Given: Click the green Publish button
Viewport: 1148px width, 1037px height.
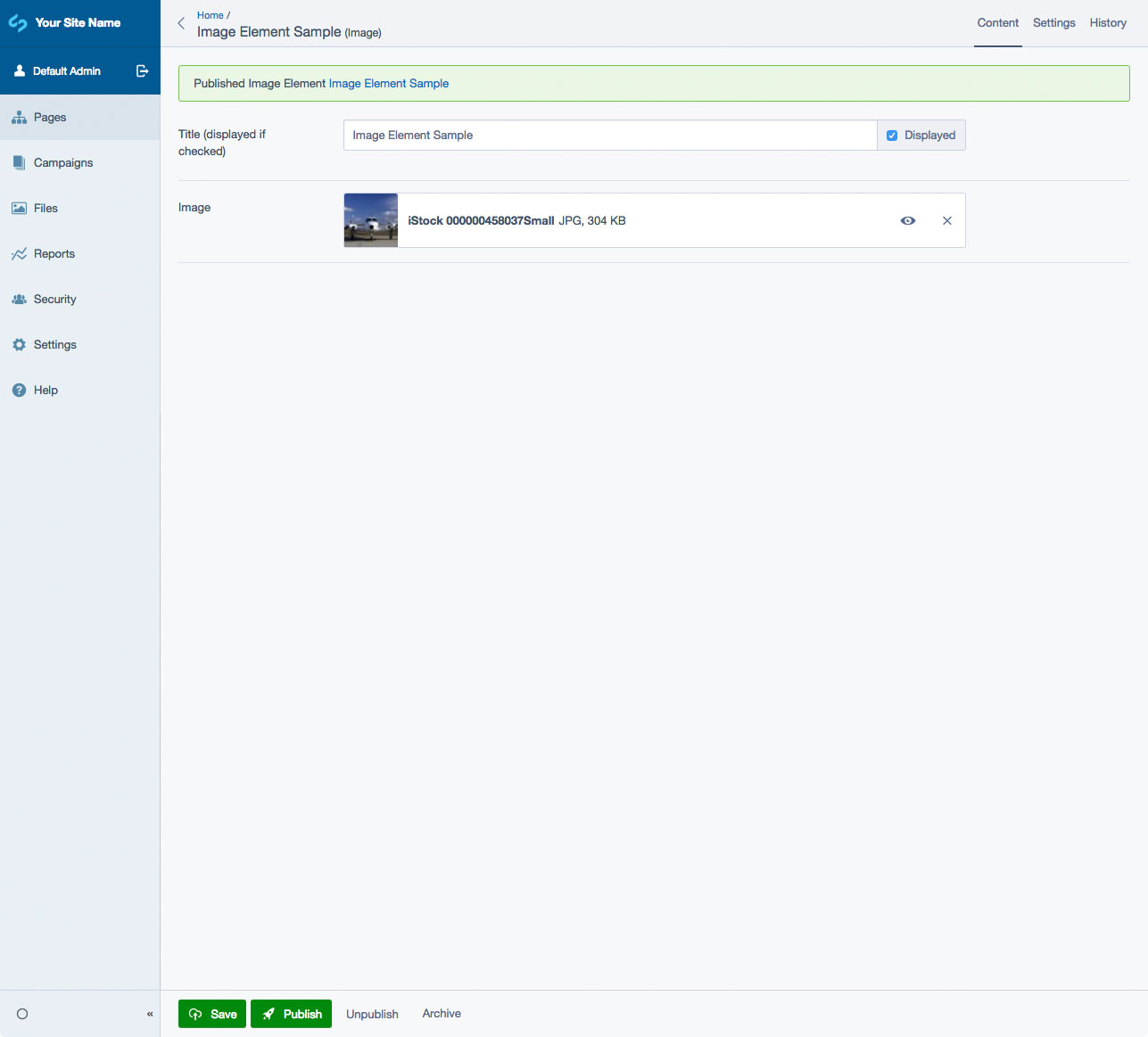Looking at the screenshot, I should pyautogui.click(x=291, y=1014).
